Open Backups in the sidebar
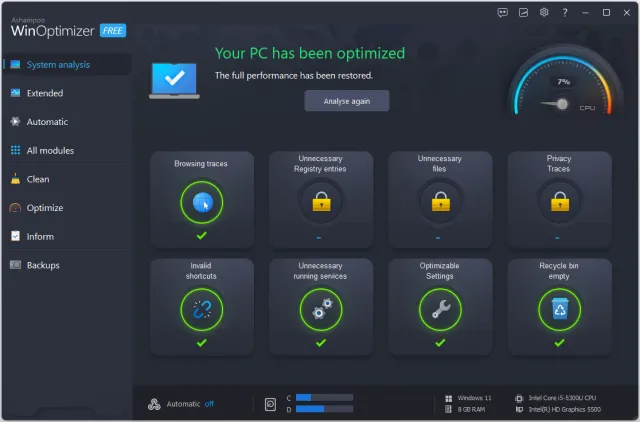The height and width of the screenshot is (422, 640). click(43, 265)
